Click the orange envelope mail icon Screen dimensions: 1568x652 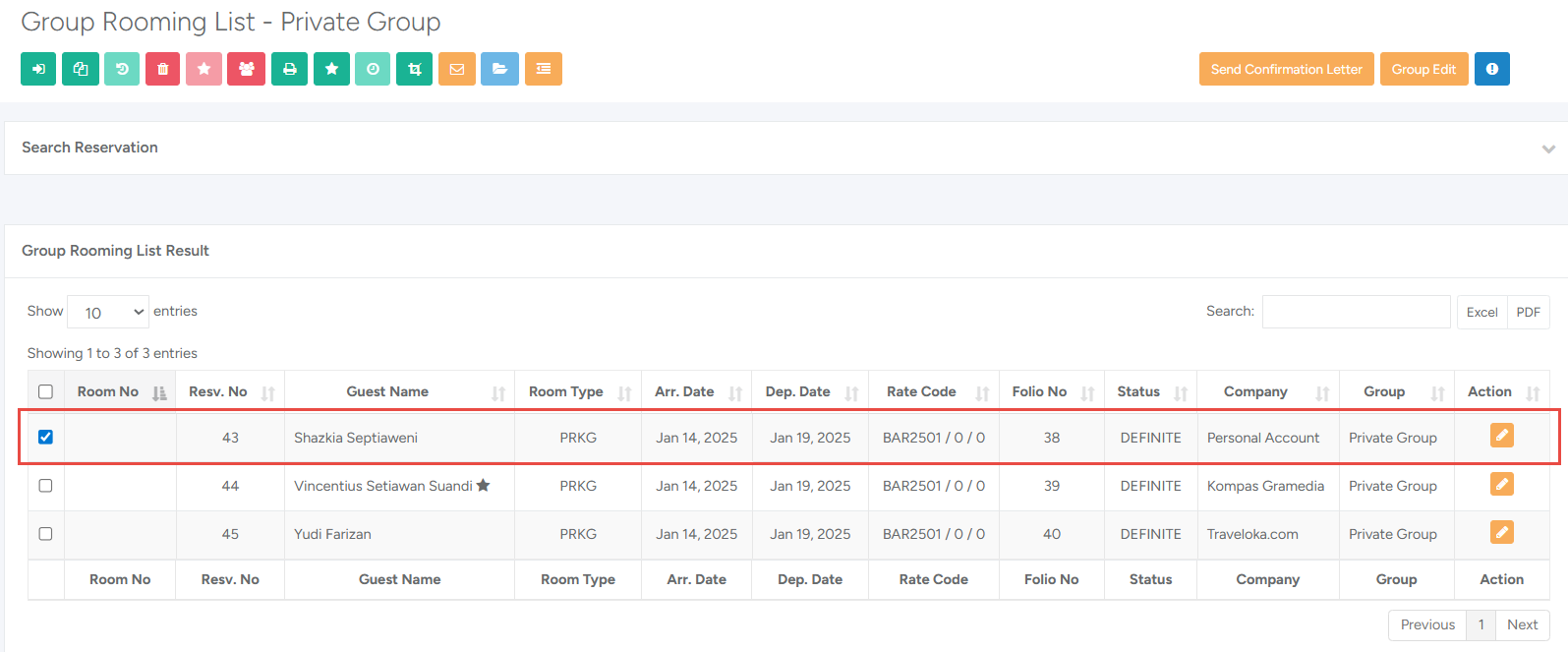point(457,69)
